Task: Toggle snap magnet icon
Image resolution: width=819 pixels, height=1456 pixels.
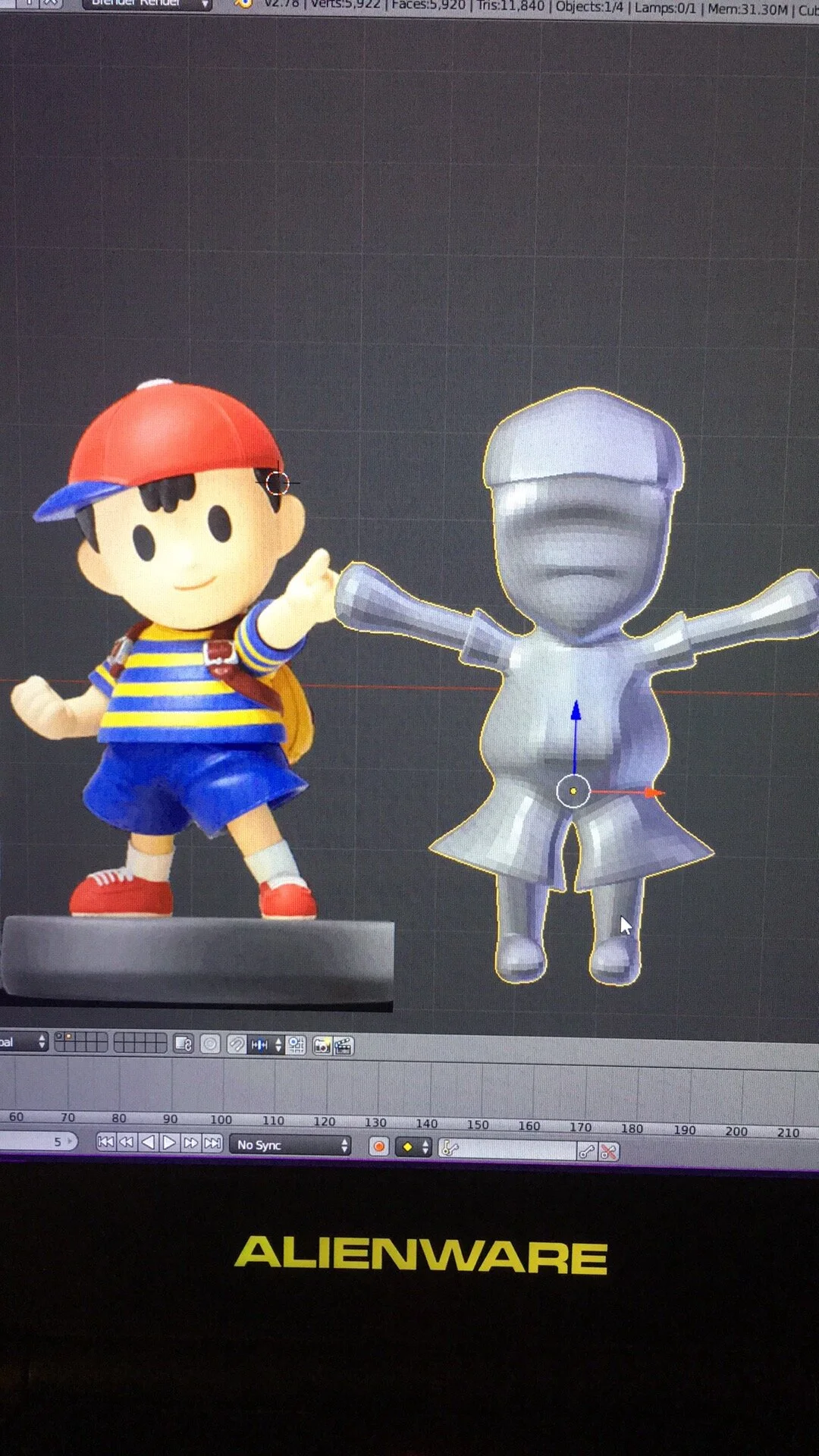Action: 237,1045
